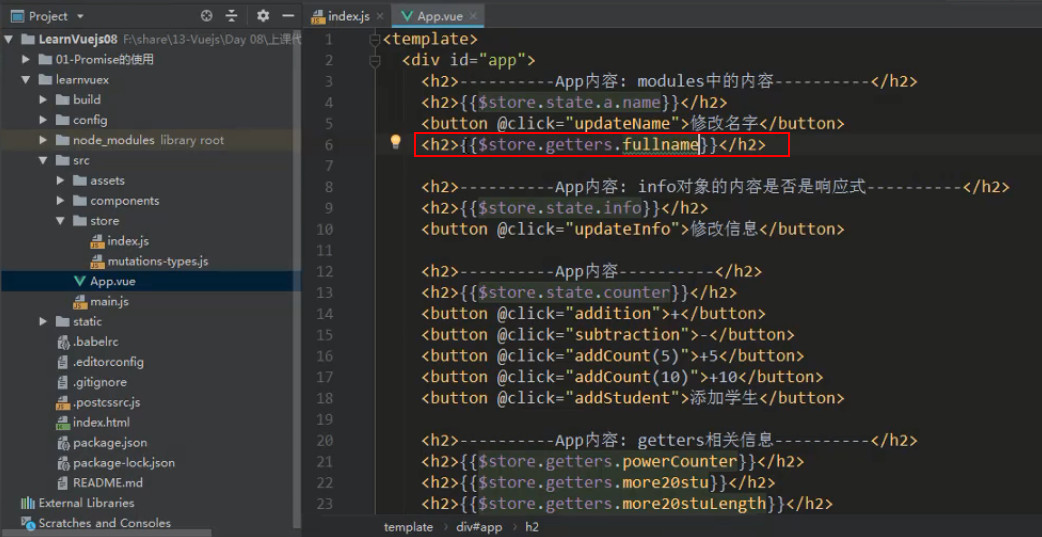Click $store.state.counter on line 13
1042x537 pixels.
574,292
